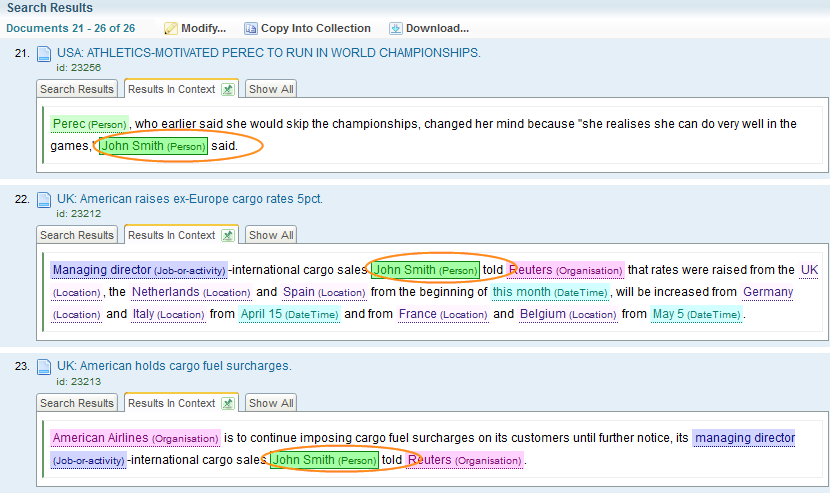Image resolution: width=830 pixels, height=495 pixels.
Task: Open Results In Context tab in result 23
Action: (x=171, y=404)
